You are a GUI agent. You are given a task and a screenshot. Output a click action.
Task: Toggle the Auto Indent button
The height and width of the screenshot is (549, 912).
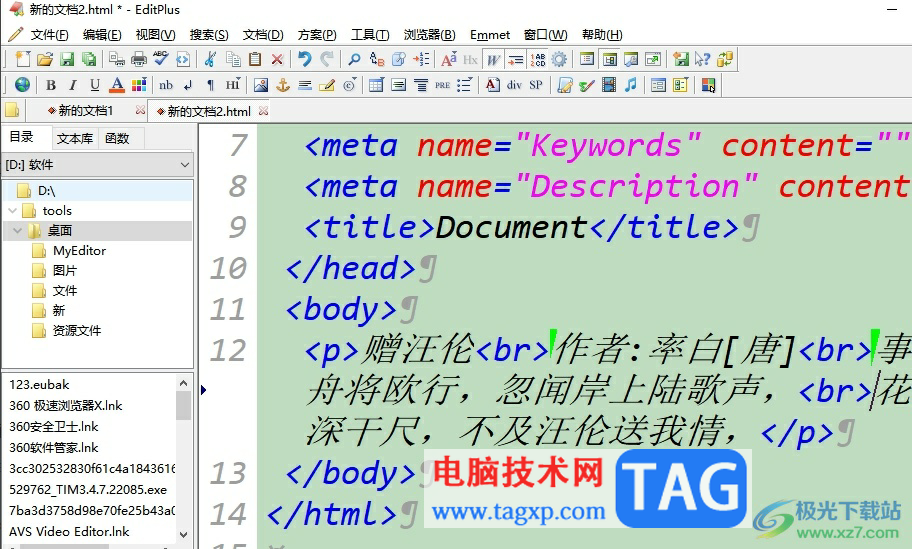515,59
